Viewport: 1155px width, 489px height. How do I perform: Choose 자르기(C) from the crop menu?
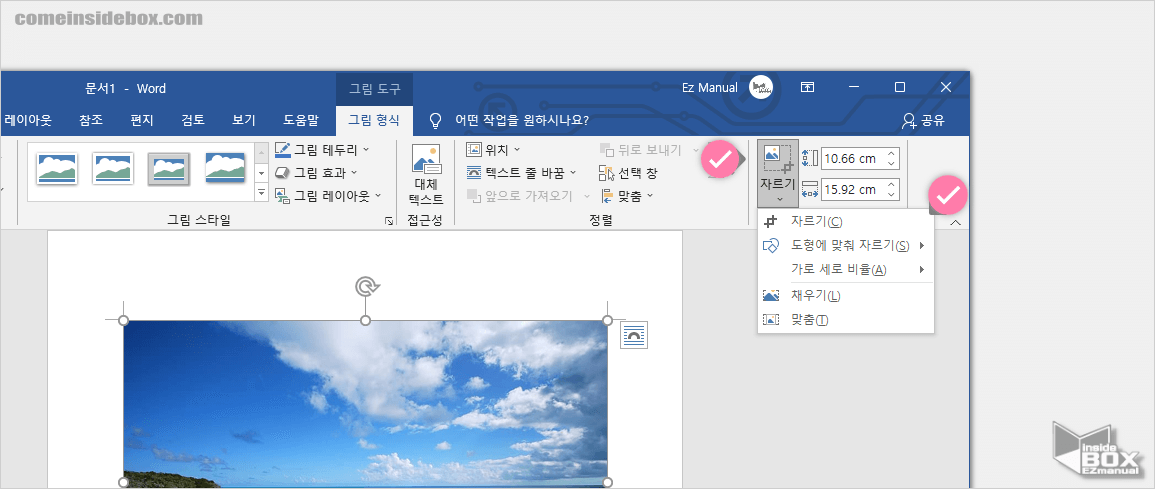tap(846, 221)
